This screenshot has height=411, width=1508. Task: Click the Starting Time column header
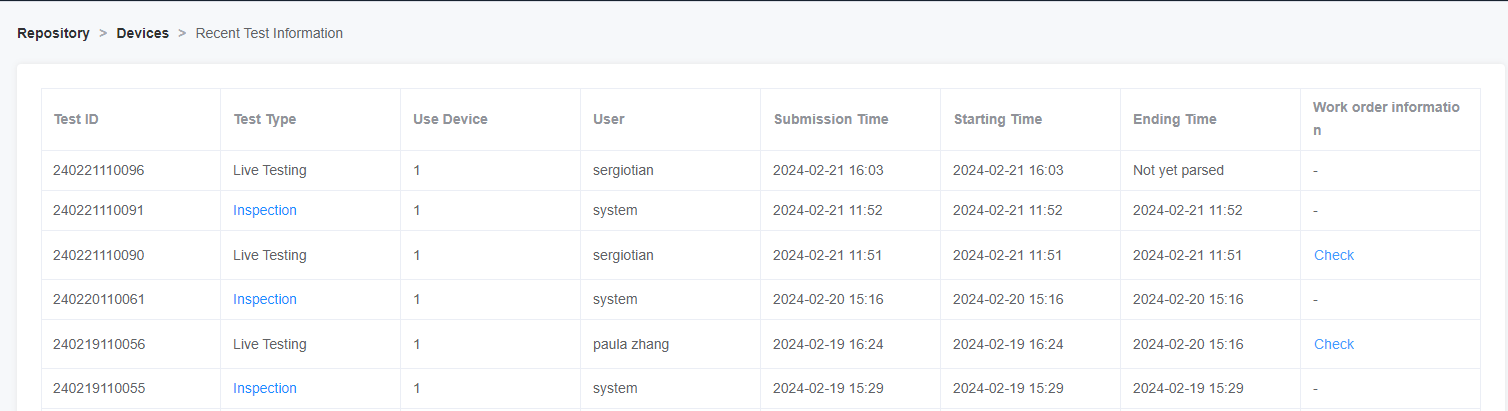[1030, 119]
